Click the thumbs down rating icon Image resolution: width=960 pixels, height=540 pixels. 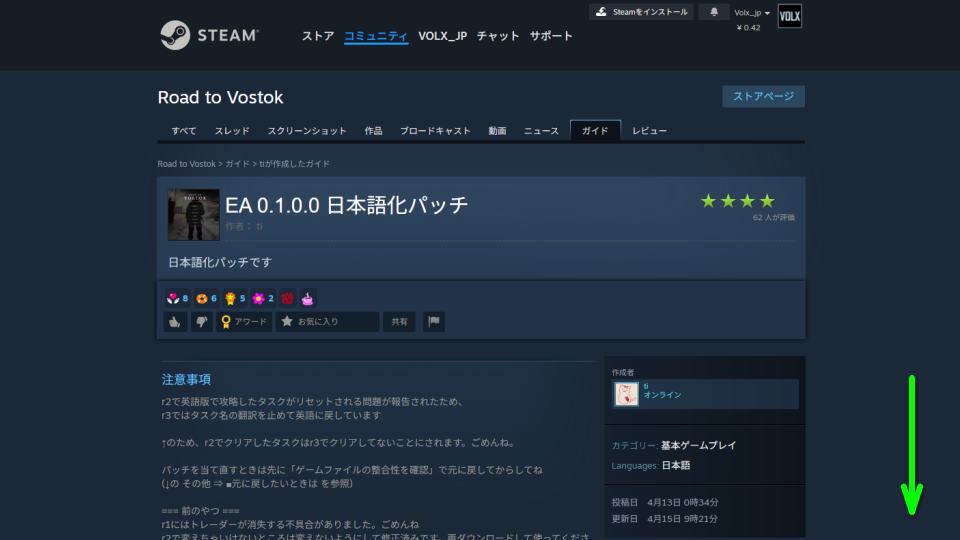pyautogui.click(x=201, y=322)
